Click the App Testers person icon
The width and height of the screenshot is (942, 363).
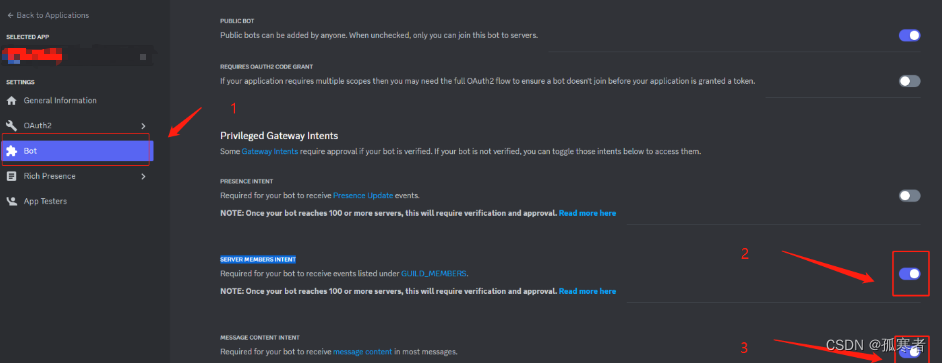pos(11,201)
